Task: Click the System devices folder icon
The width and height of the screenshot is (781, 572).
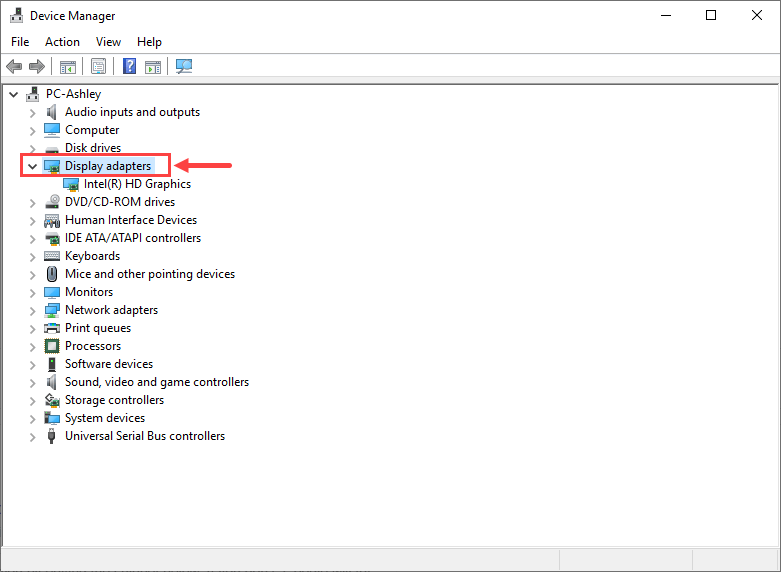Action: 52,418
